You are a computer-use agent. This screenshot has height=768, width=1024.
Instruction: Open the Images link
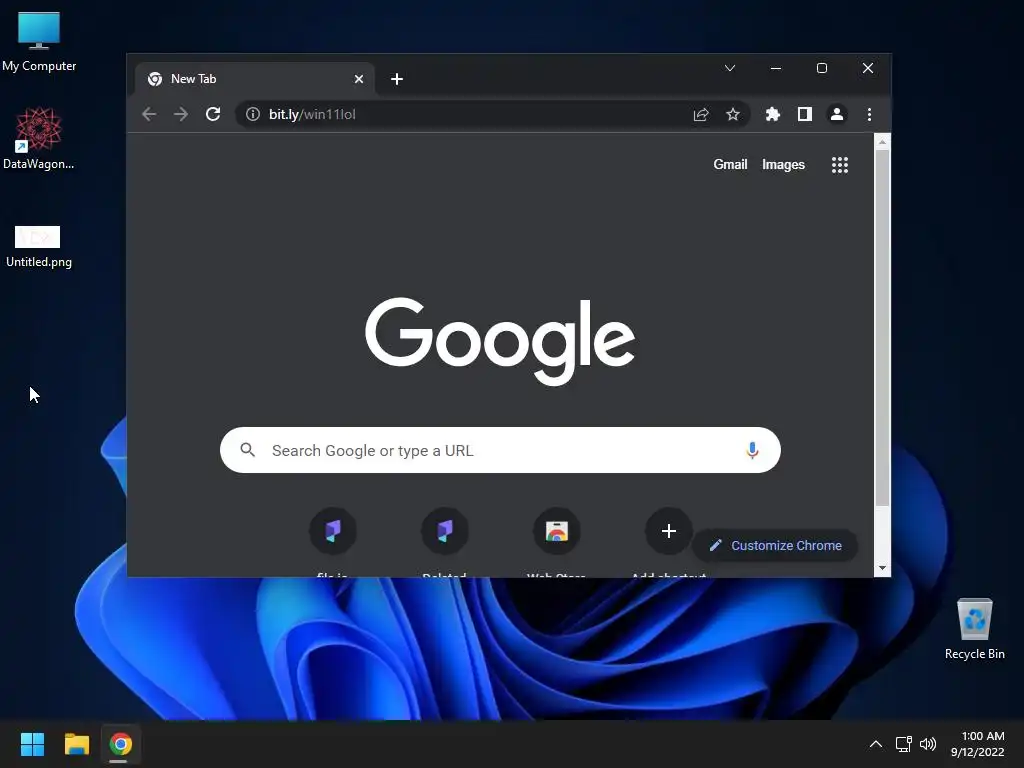pyautogui.click(x=783, y=165)
